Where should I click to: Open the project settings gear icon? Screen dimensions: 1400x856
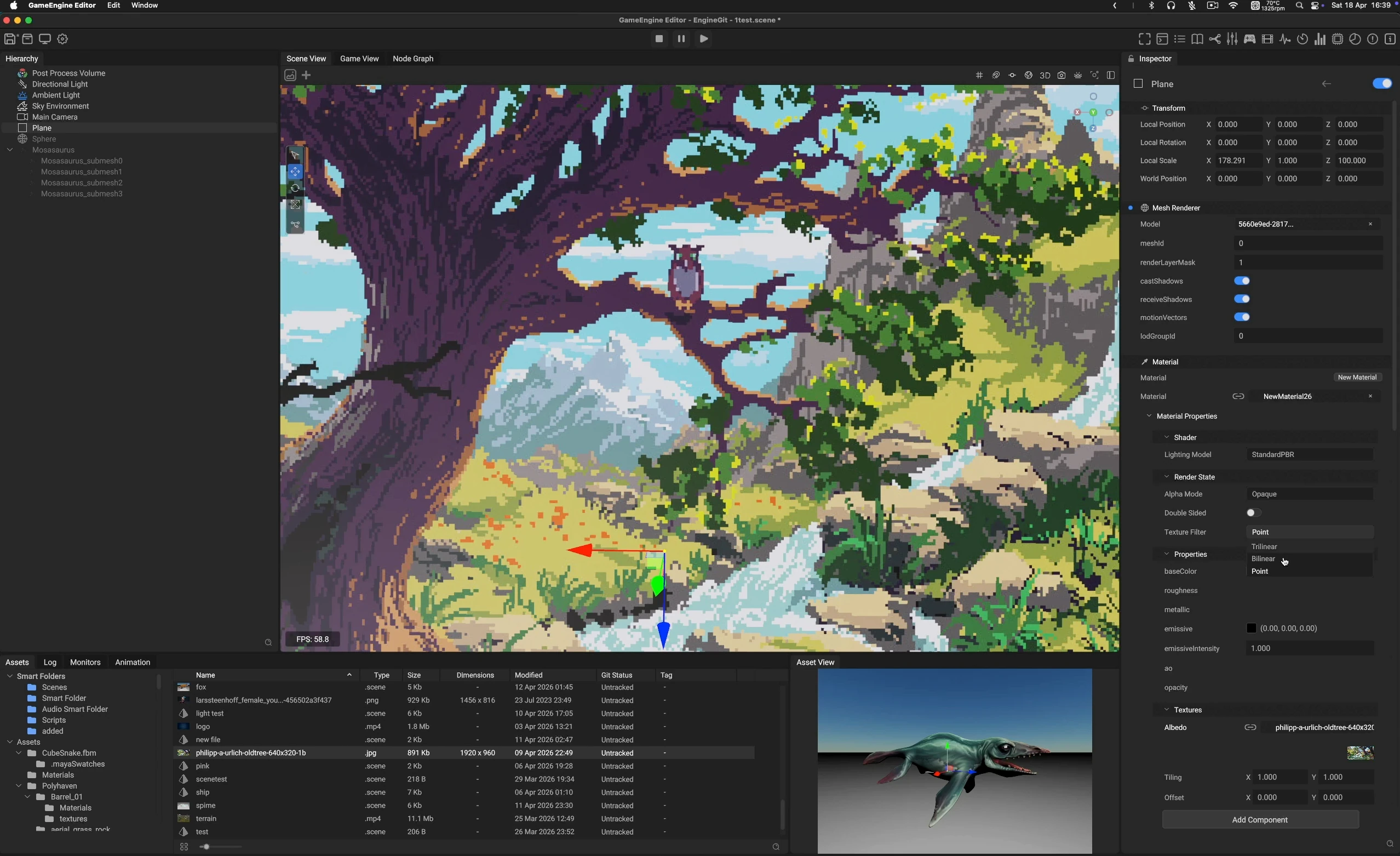point(63,39)
